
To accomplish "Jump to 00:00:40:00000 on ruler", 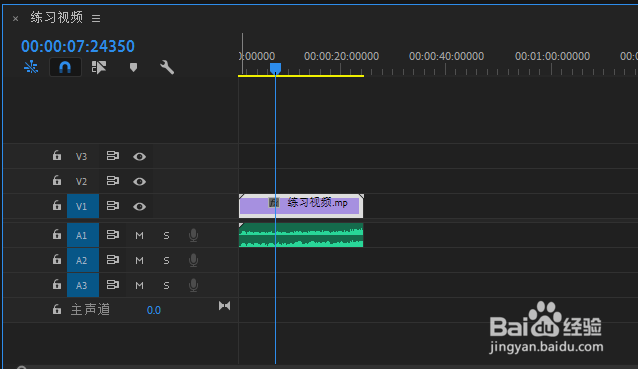I will pyautogui.click(x=446, y=56).
